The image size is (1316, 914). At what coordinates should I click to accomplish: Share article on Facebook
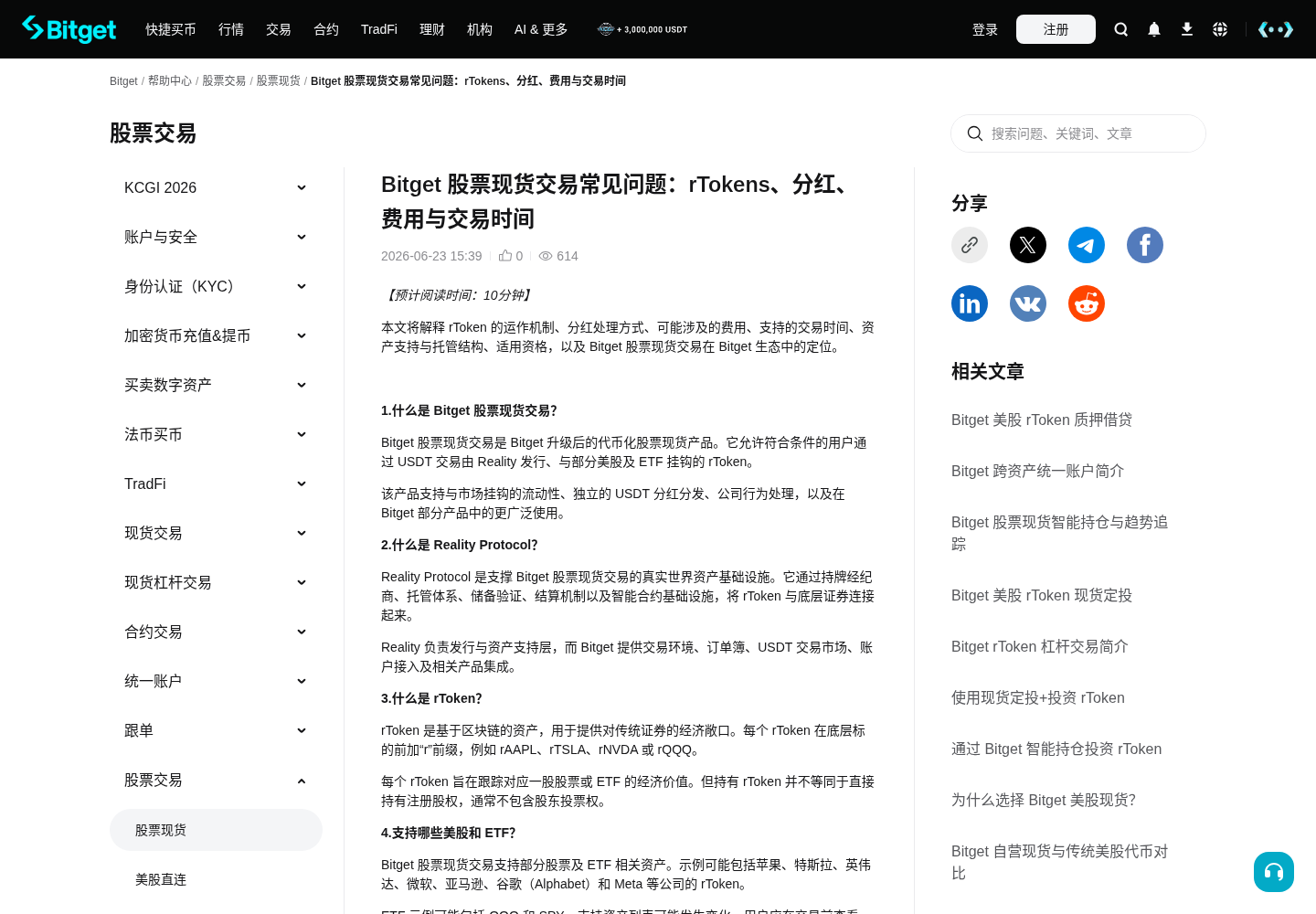[1145, 245]
